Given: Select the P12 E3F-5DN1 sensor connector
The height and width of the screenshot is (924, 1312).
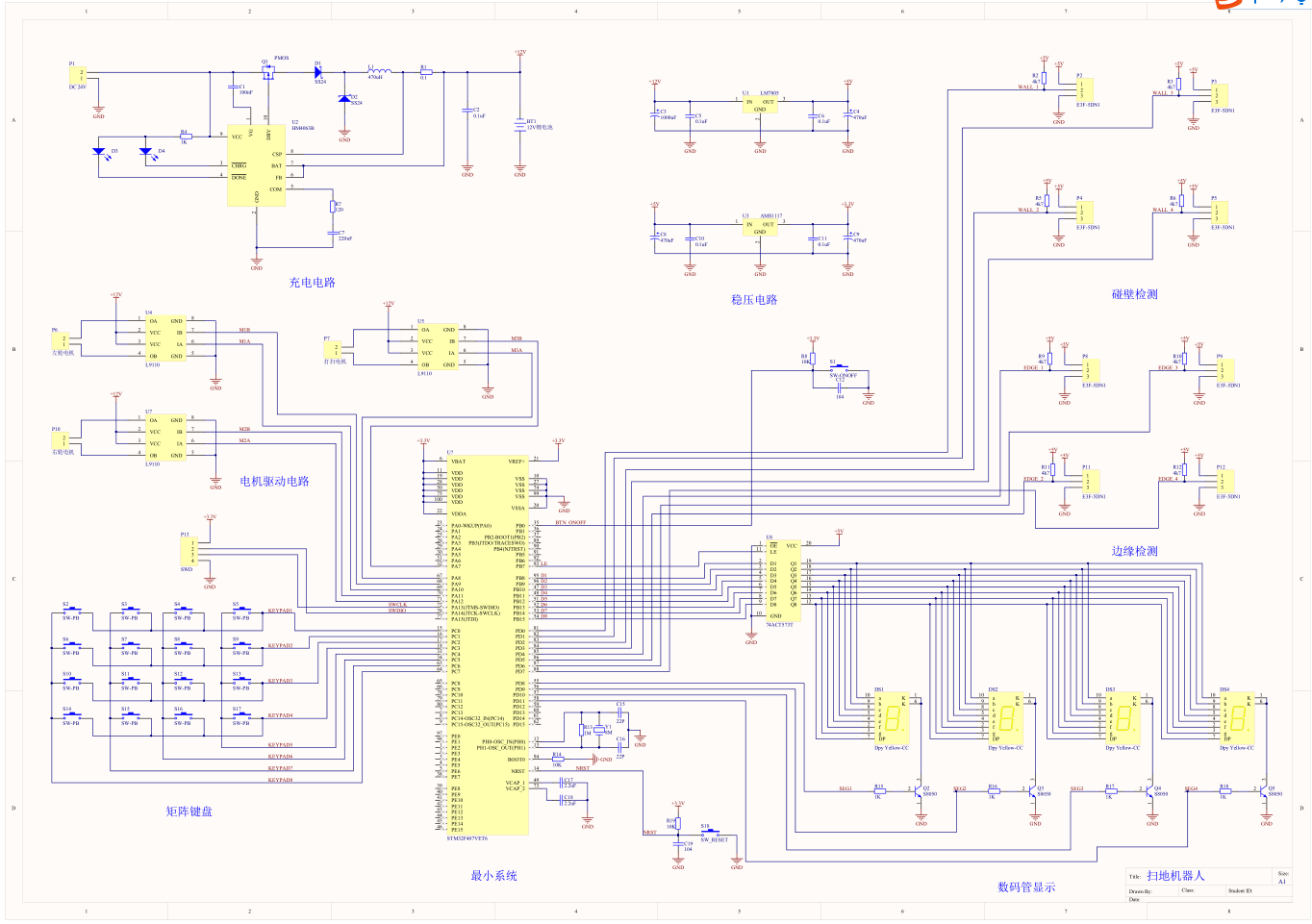Looking at the screenshot, I should point(1226,482).
